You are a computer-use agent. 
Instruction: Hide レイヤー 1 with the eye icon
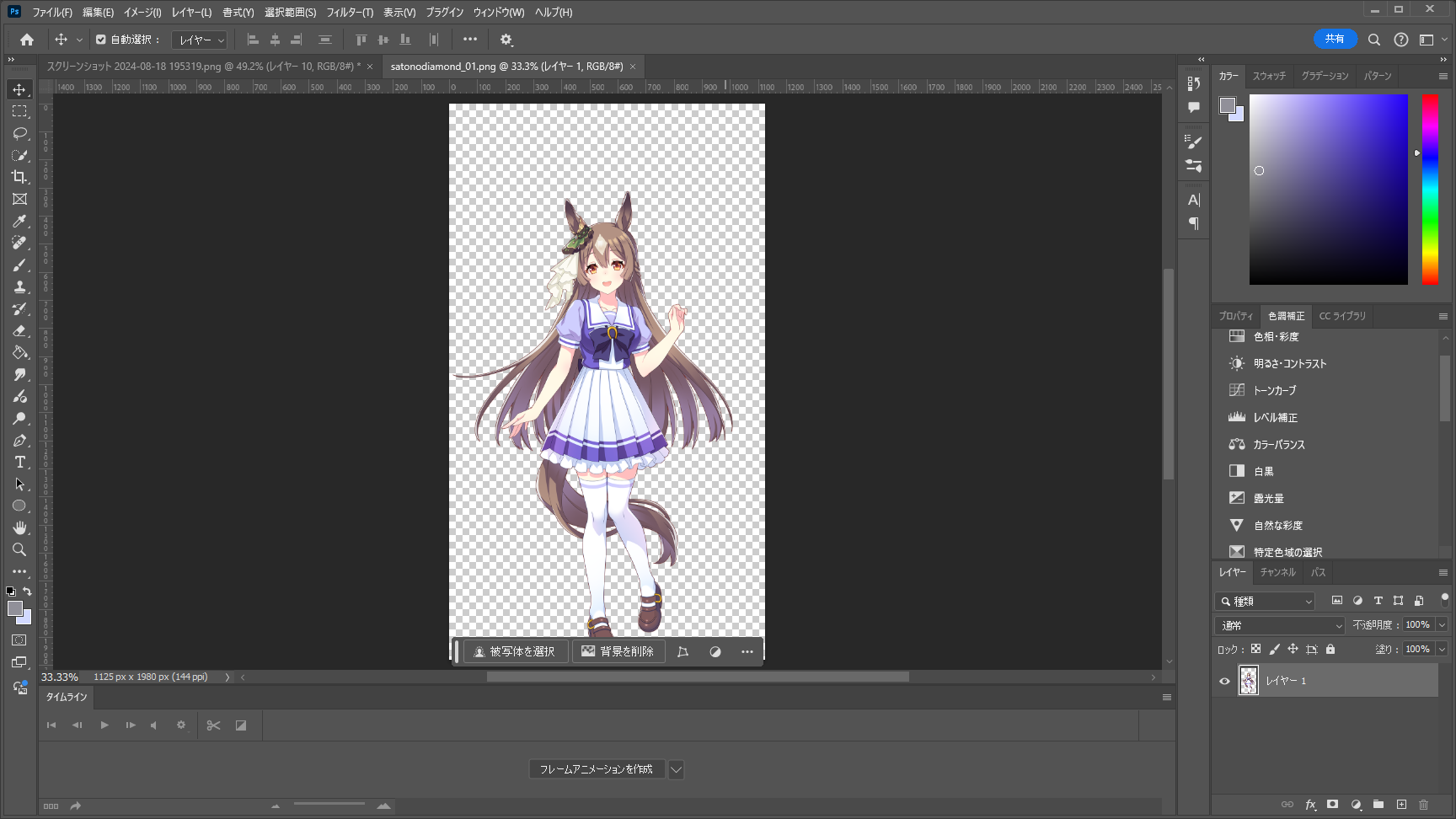click(x=1225, y=681)
